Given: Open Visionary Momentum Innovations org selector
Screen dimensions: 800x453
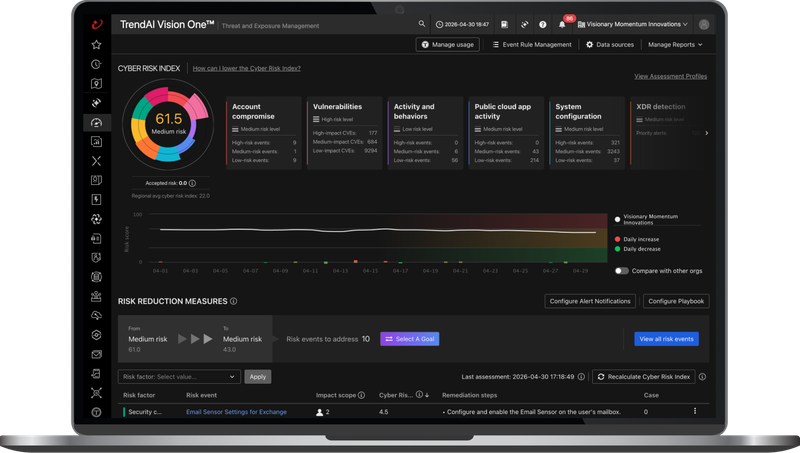Looking at the screenshot, I should [633, 24].
